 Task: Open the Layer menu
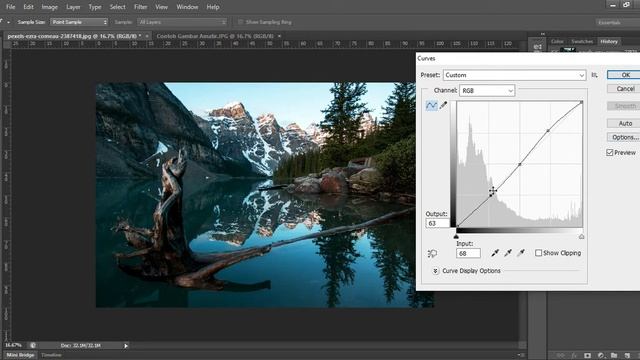tap(73, 7)
